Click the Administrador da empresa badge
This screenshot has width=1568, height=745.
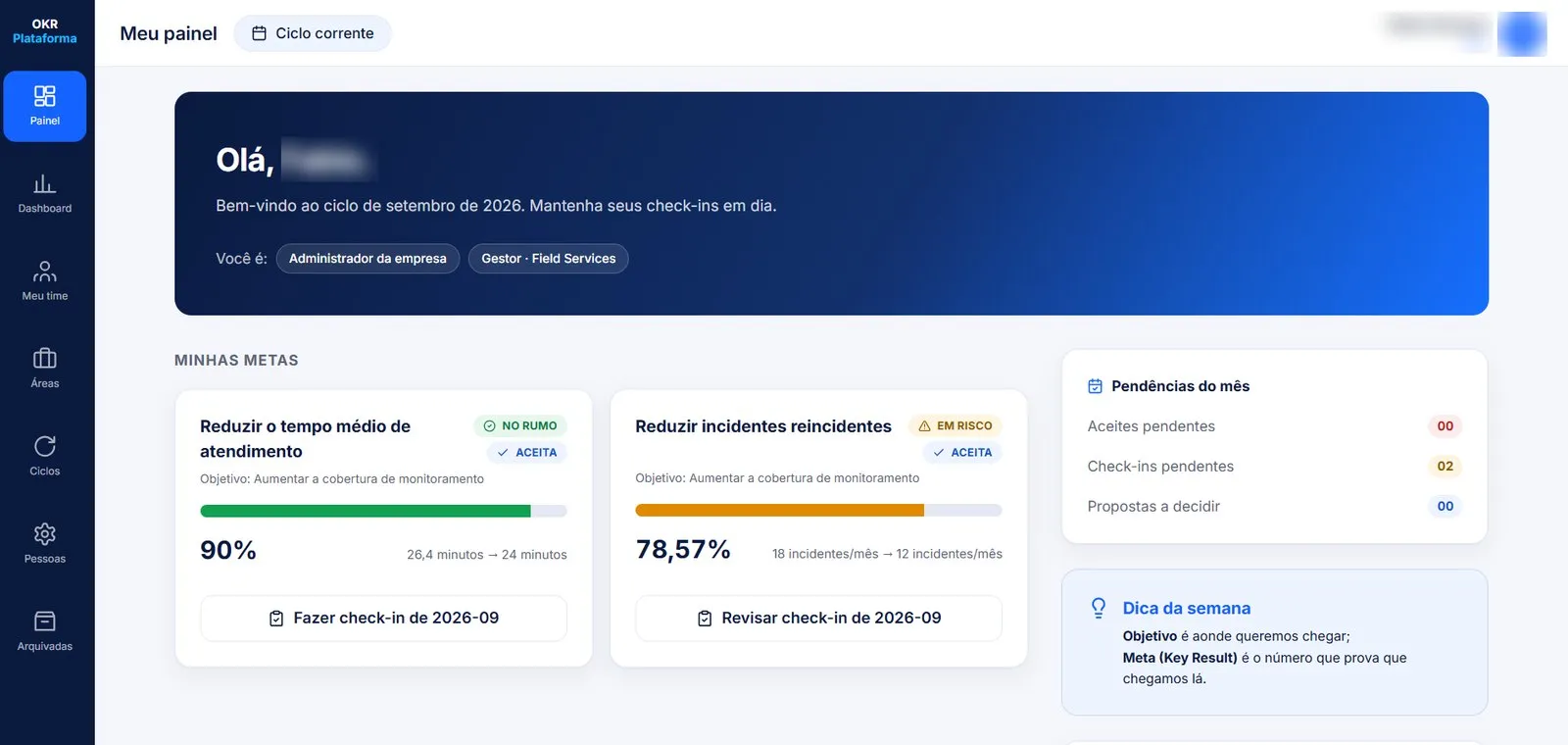pos(367,259)
